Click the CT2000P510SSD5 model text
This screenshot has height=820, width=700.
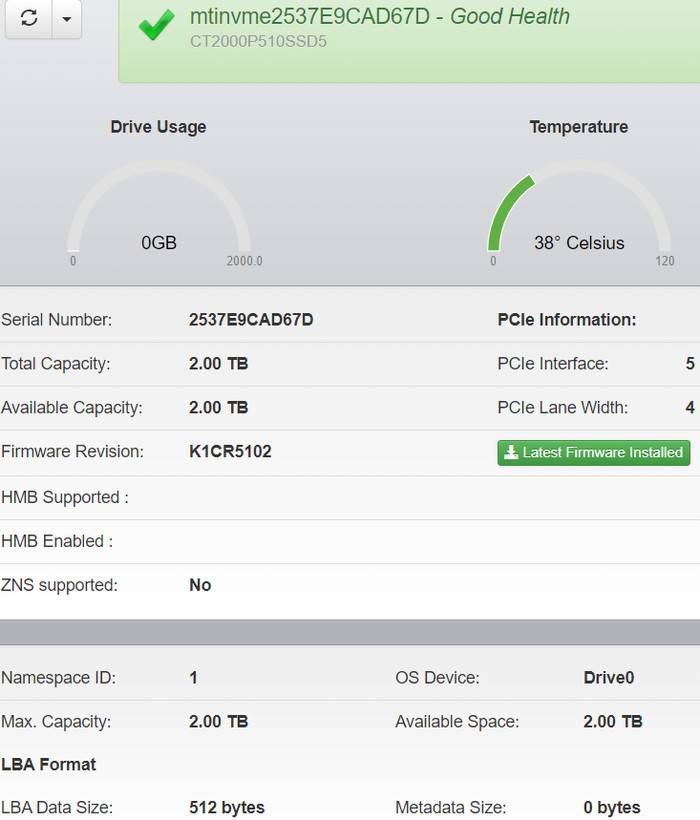(258, 41)
